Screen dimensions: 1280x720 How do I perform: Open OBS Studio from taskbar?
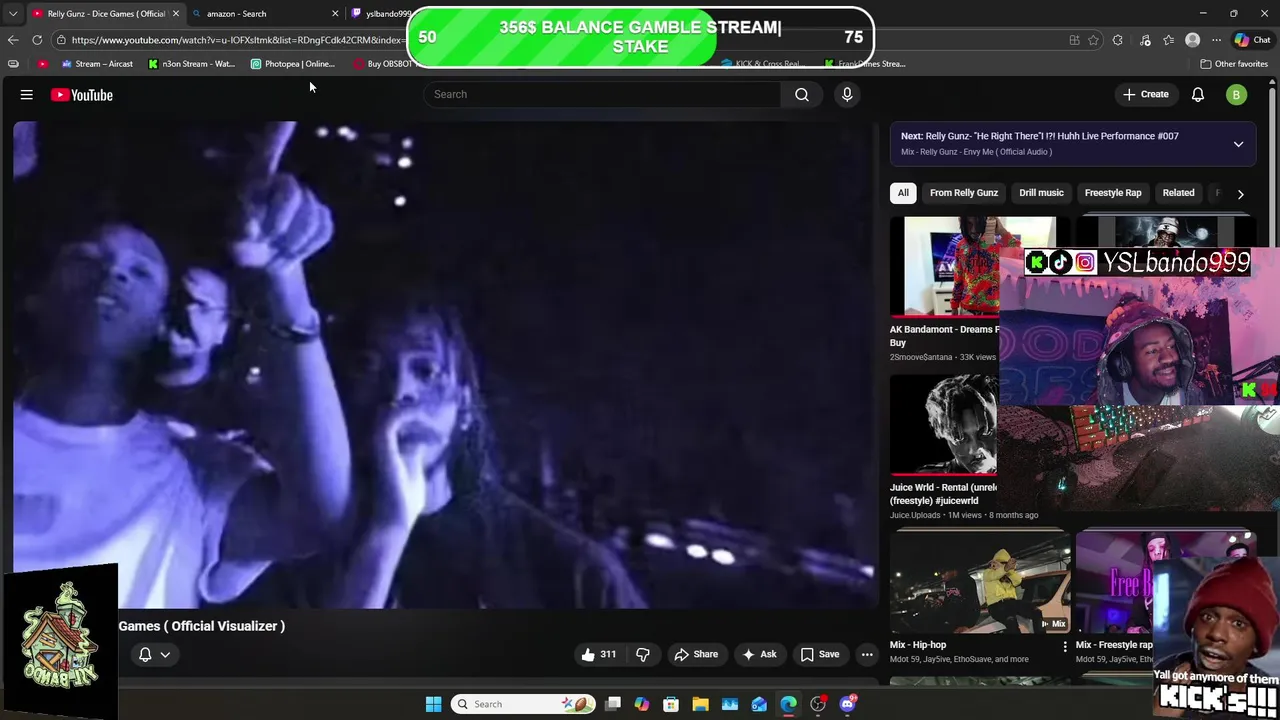pyautogui.click(x=818, y=704)
